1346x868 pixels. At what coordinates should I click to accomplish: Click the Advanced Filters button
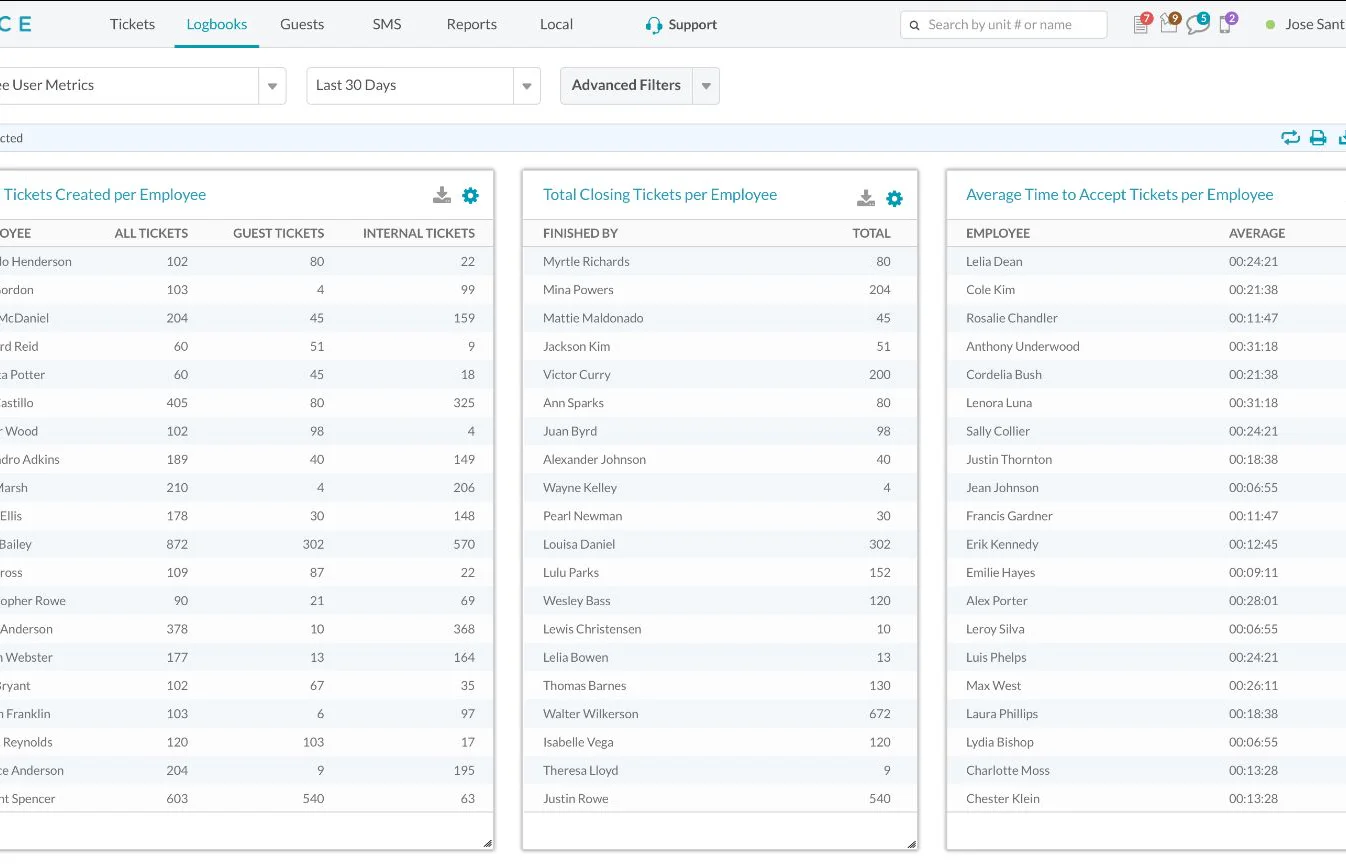click(626, 86)
